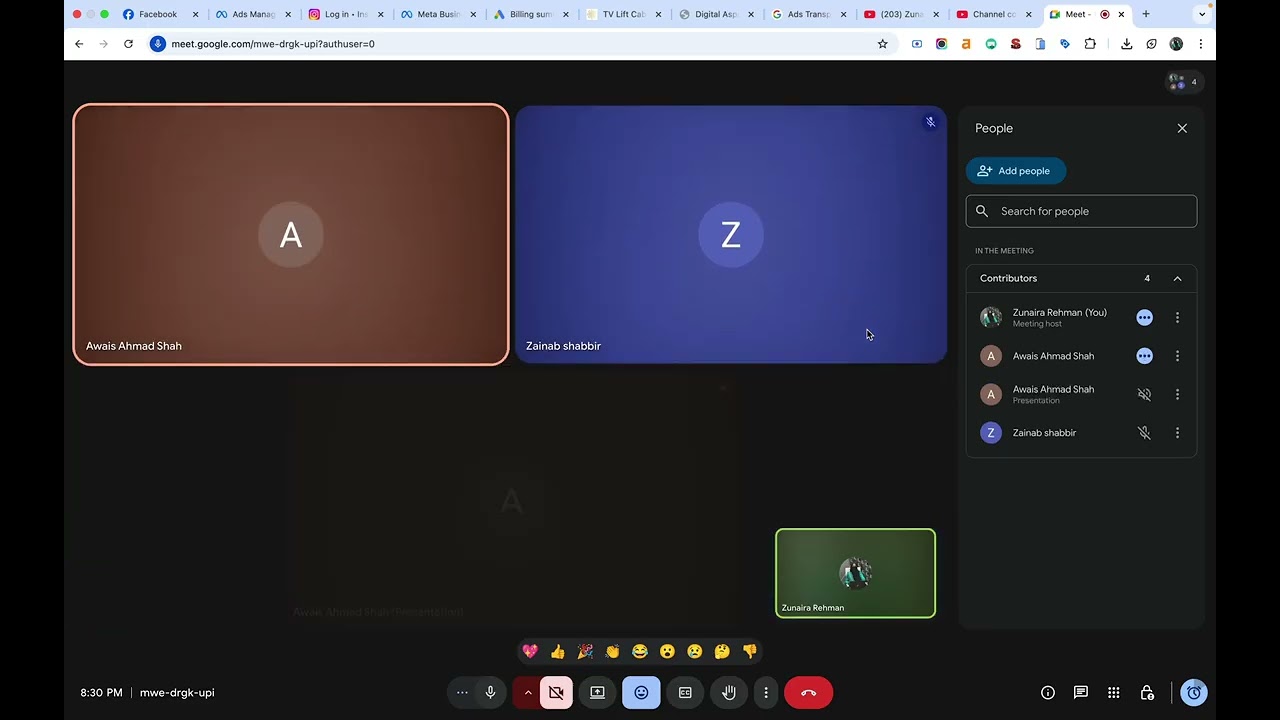Open the Chrome downloads icon

(1127, 44)
